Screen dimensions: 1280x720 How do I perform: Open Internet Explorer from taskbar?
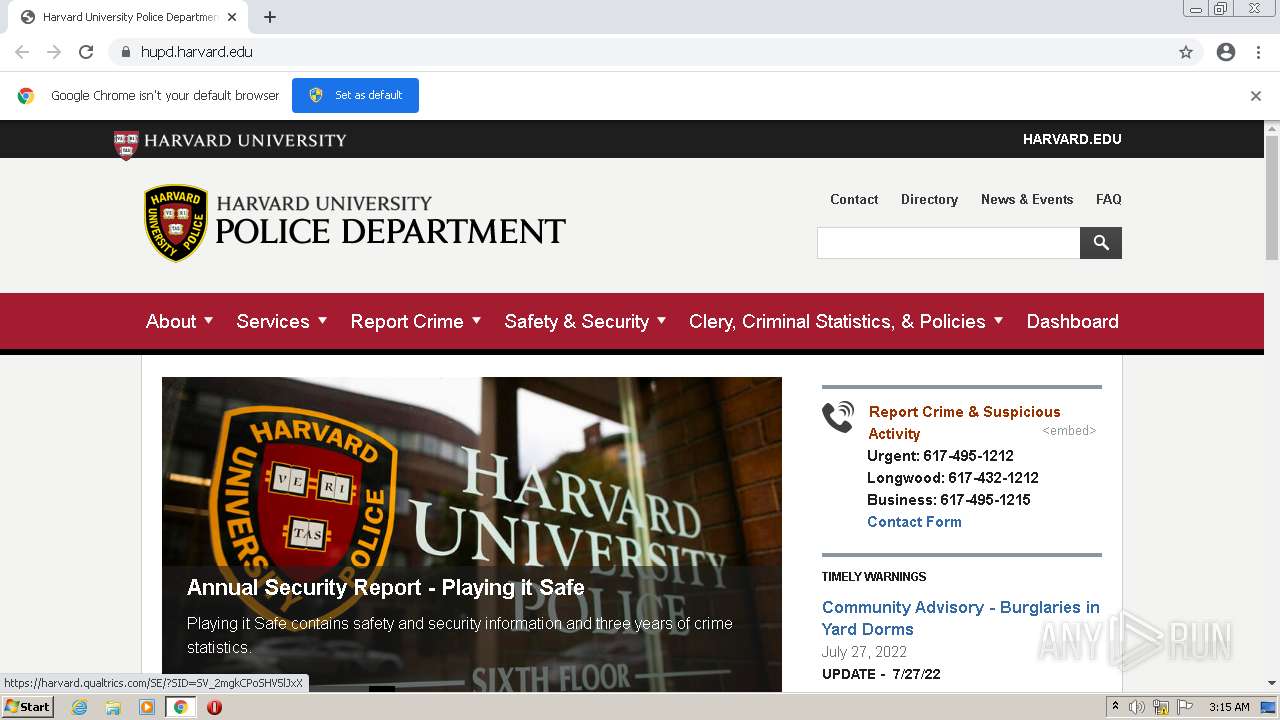(79, 707)
